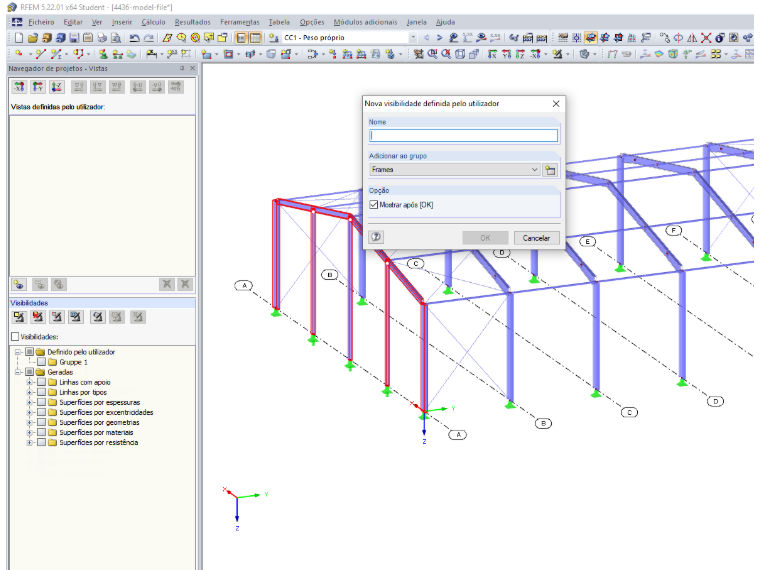This screenshot has width=760, height=570.
Task: Open an existing file via folder icon
Action: 32,38
